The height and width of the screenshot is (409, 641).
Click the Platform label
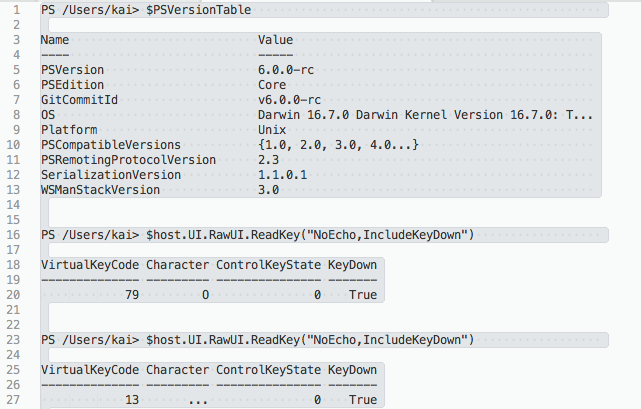click(x=69, y=130)
